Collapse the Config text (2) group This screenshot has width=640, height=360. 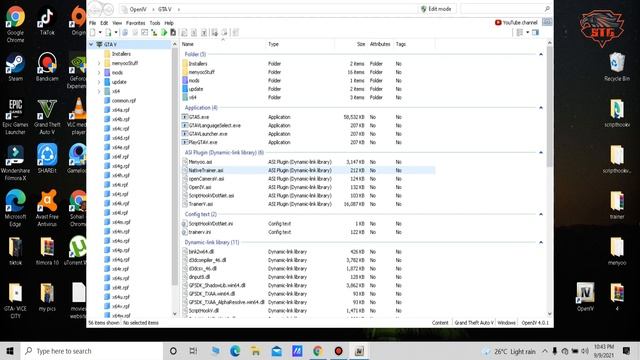click(x=541, y=214)
